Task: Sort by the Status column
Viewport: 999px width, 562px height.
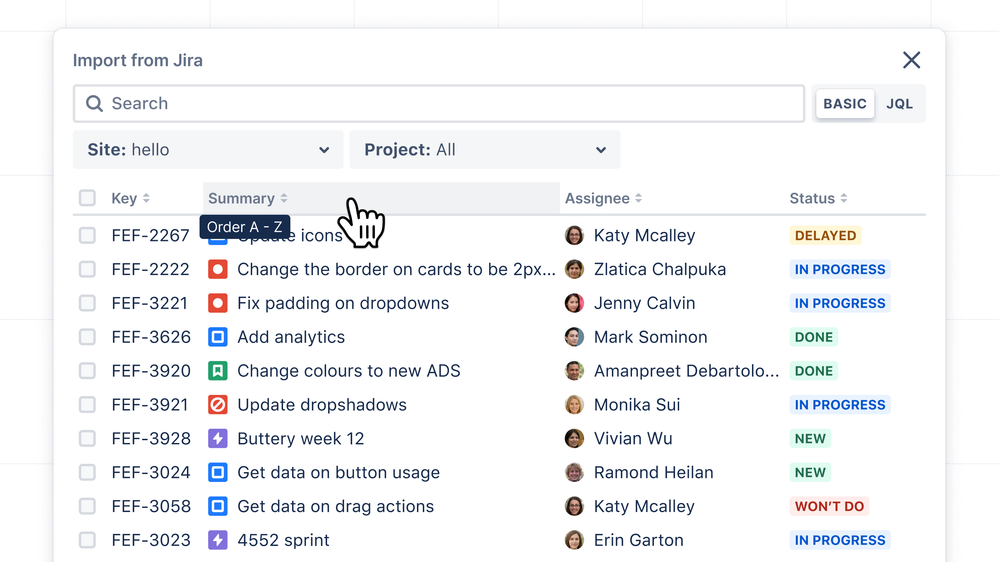Action: [819, 198]
